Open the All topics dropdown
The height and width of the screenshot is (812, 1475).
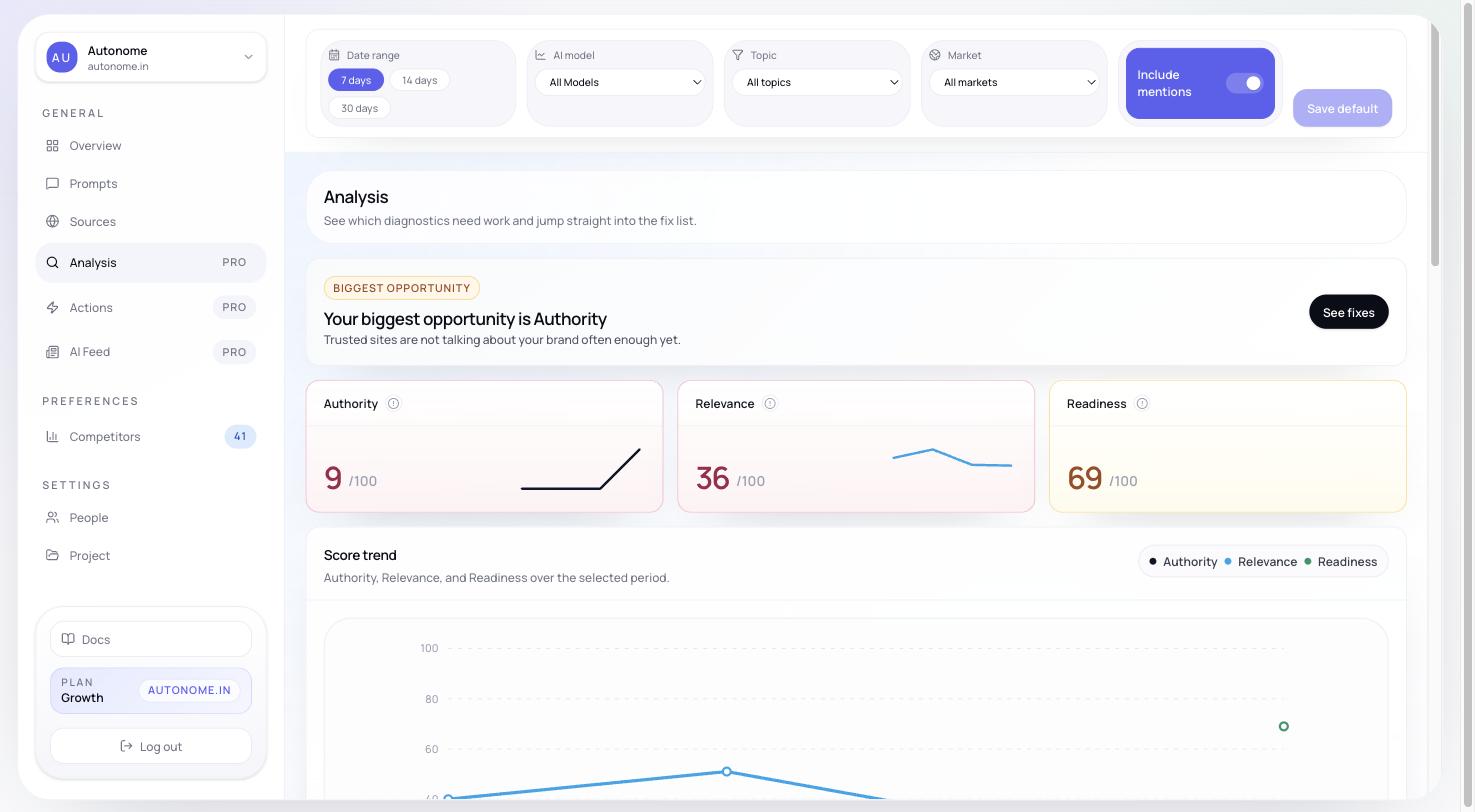817,83
